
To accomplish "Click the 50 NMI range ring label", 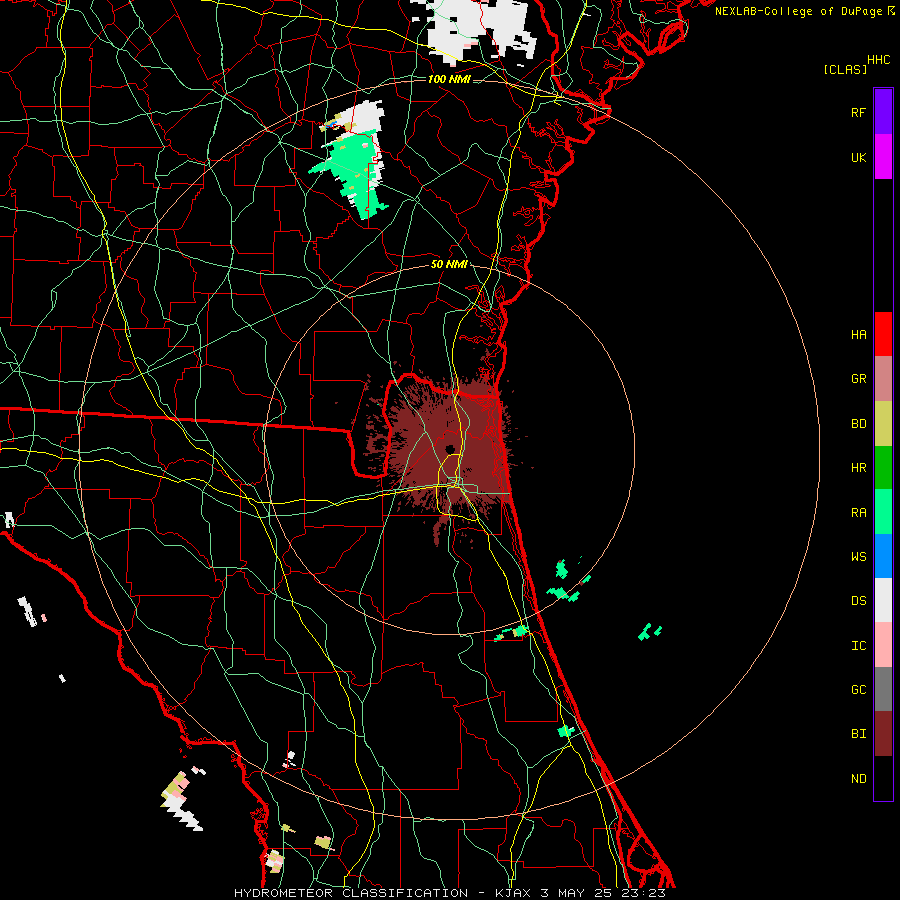I will [449, 264].
